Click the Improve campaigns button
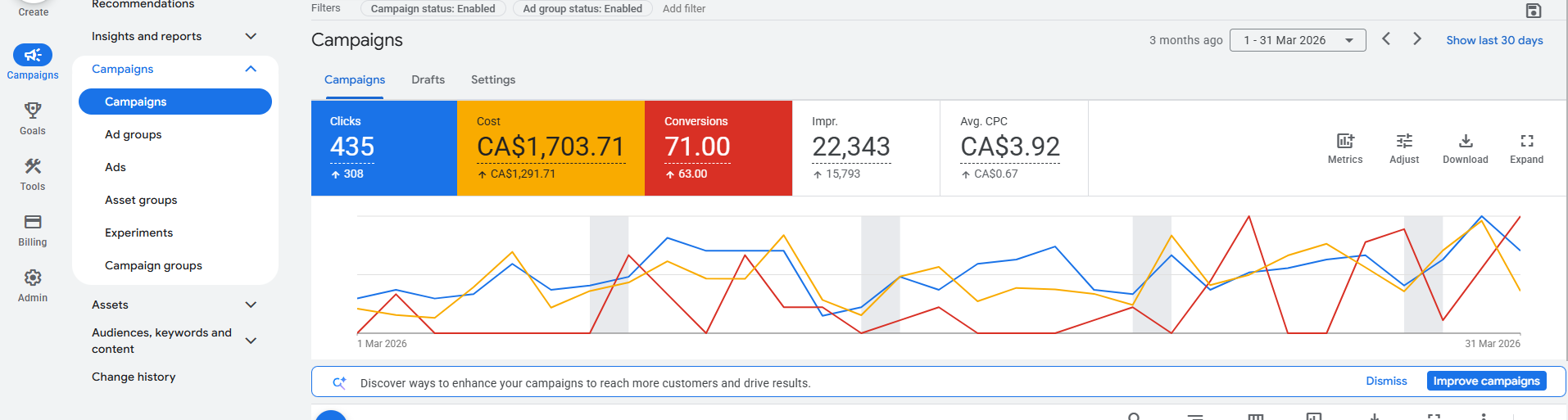This screenshot has height=420, width=1568. click(x=1486, y=381)
